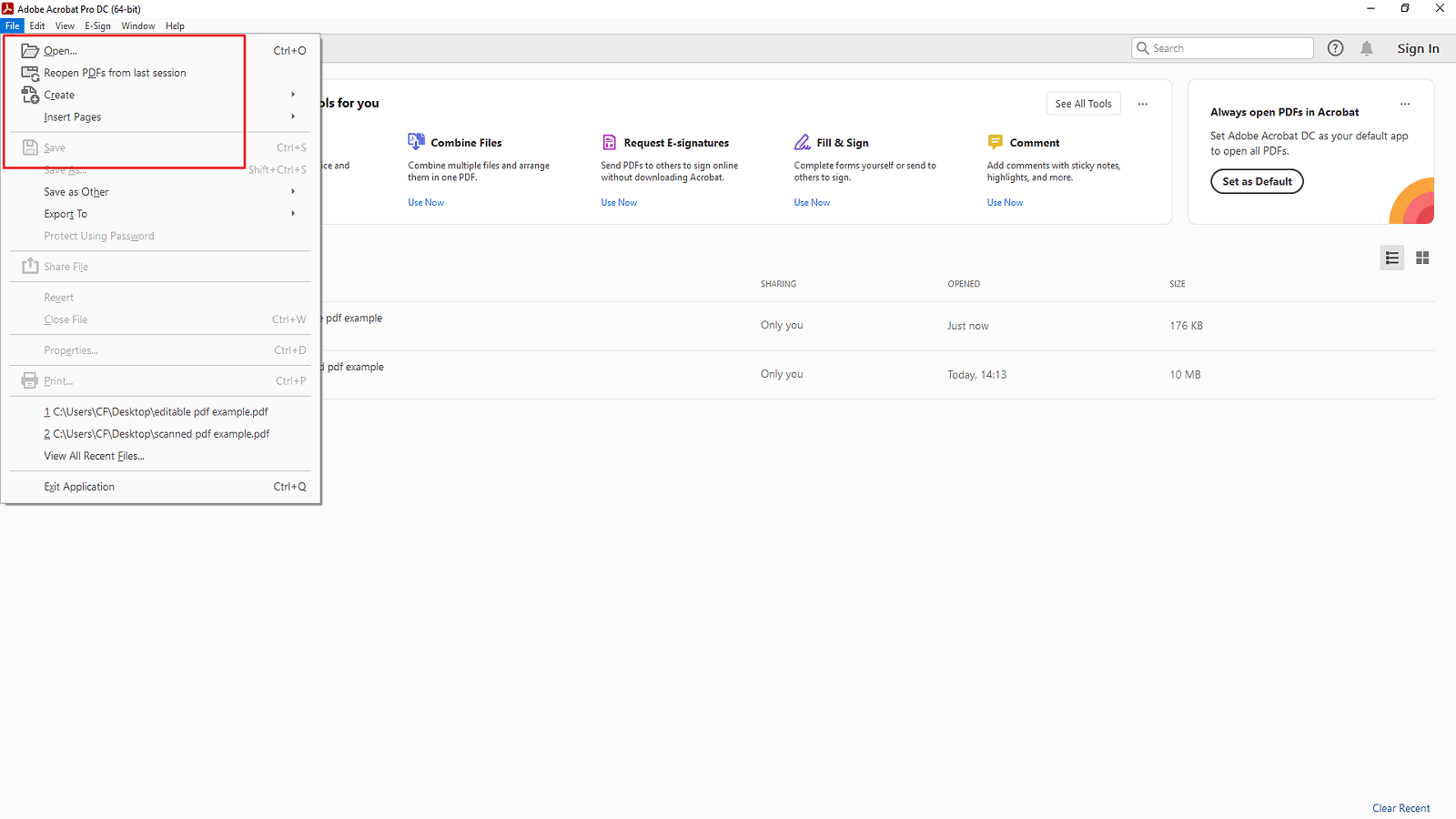Viewport: 1456px width, 819px height.
Task: Switch to list view of recent files
Action: [1392, 258]
